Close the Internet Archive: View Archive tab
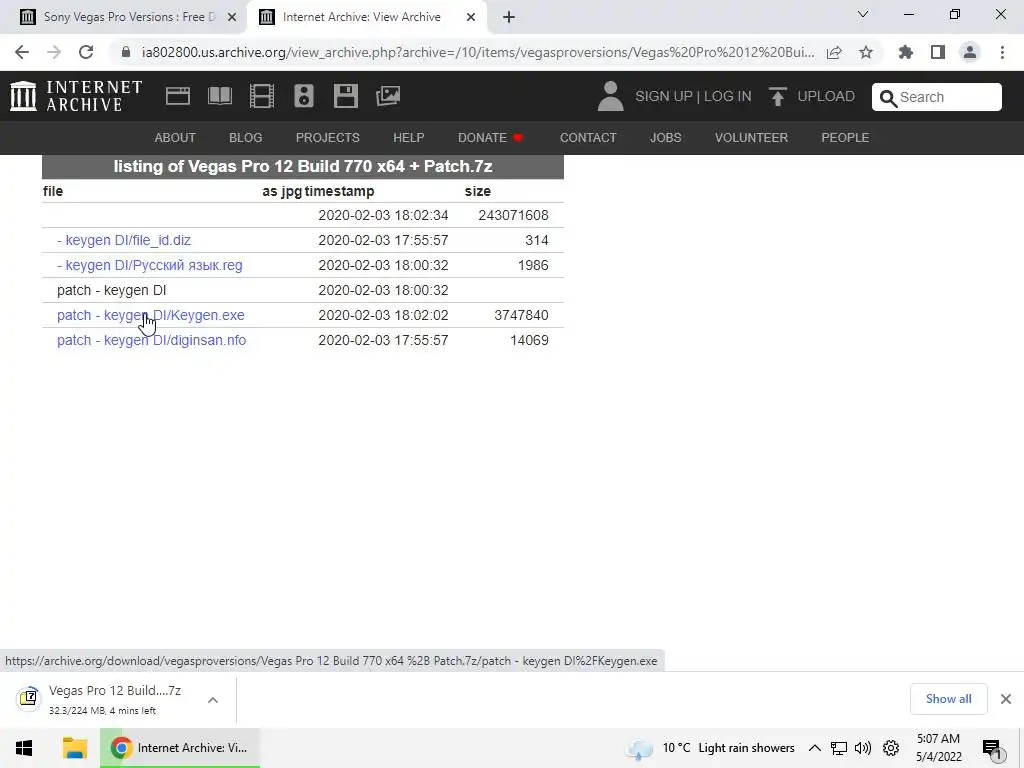1024x768 pixels. (x=471, y=17)
